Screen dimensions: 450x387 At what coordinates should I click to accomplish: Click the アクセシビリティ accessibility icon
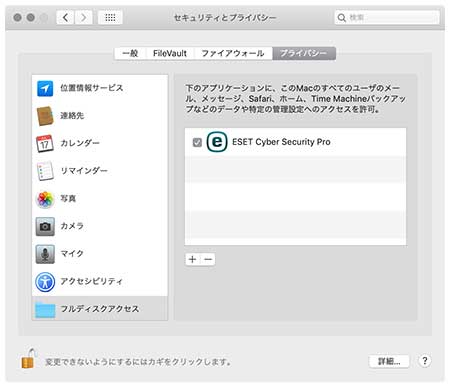tap(45, 282)
